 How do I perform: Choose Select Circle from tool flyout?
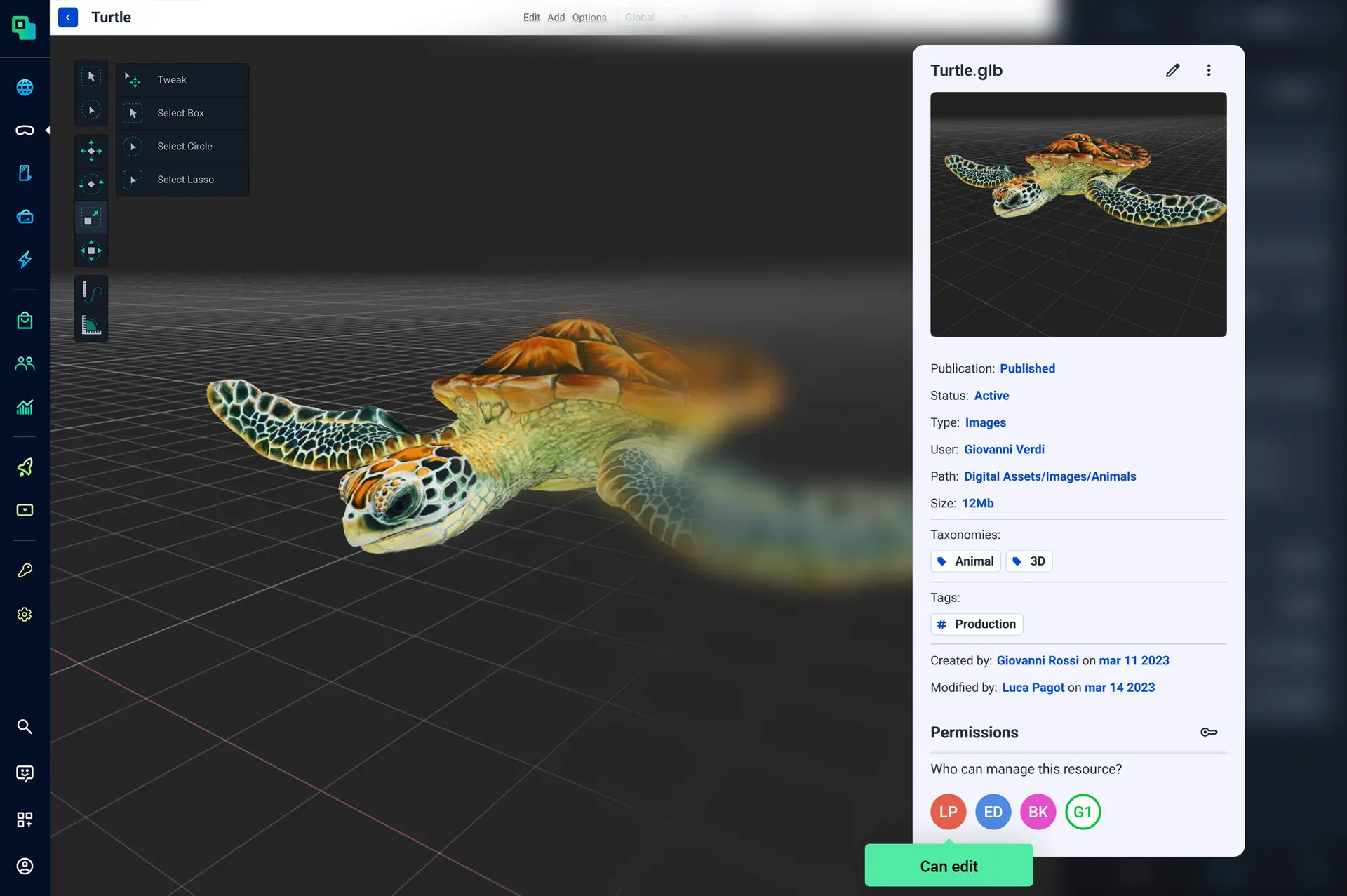pyautogui.click(x=185, y=146)
